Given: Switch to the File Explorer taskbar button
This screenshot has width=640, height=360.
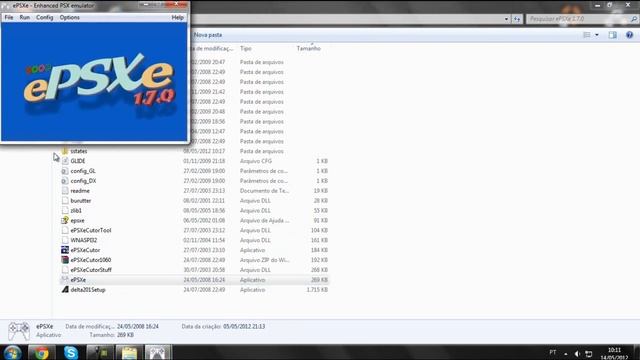Looking at the screenshot, I should tap(129, 352).
